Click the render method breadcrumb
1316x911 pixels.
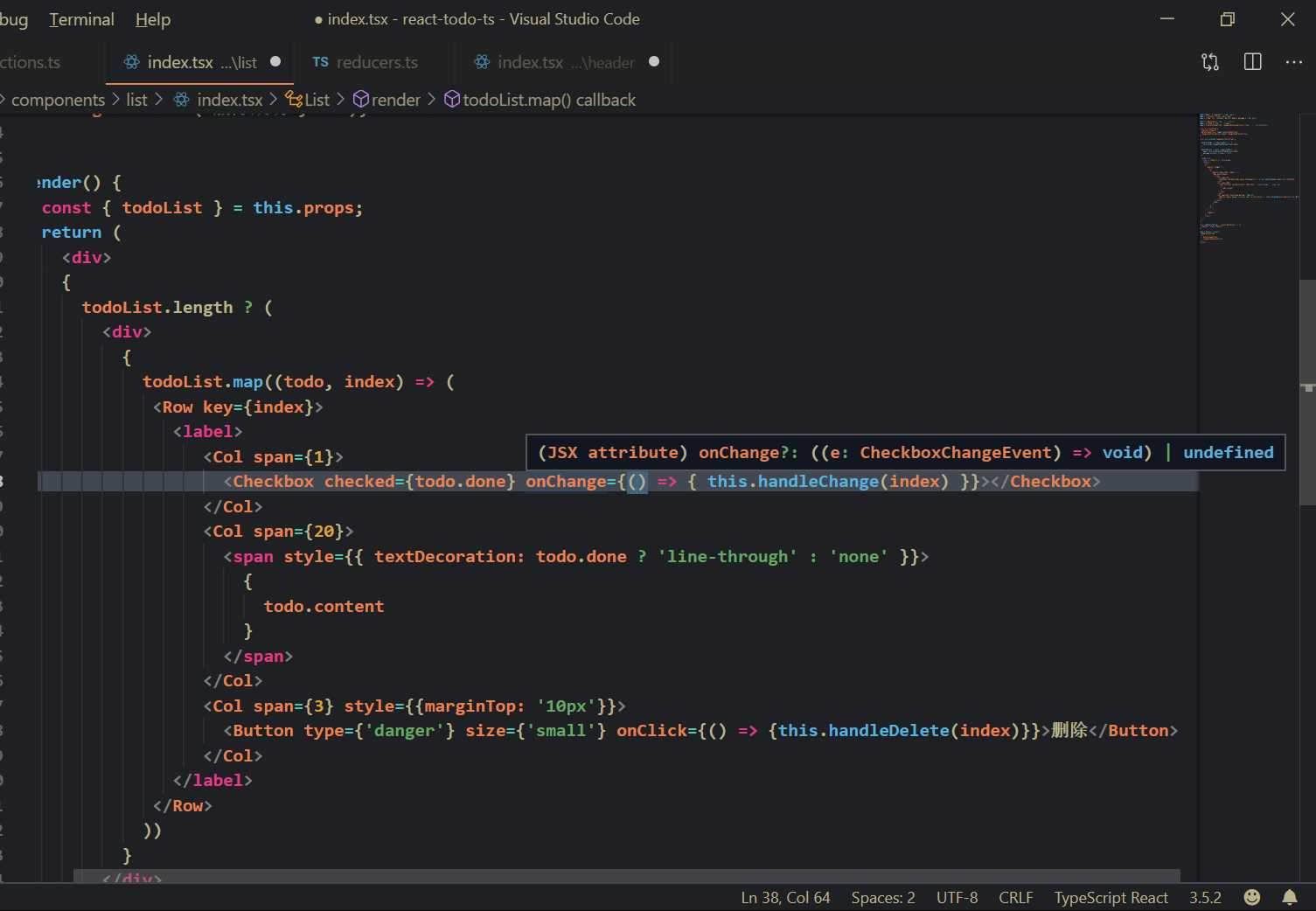(x=395, y=100)
